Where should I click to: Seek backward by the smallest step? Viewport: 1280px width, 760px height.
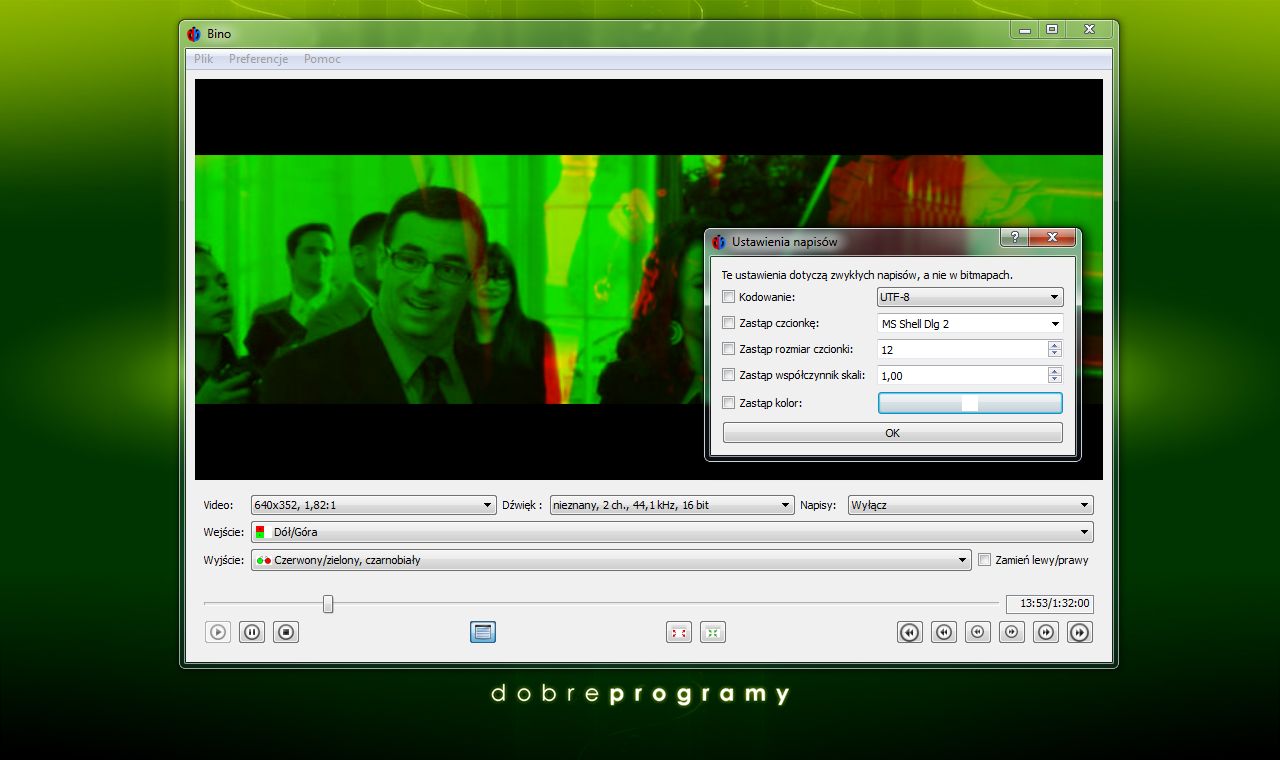pyautogui.click(x=978, y=632)
